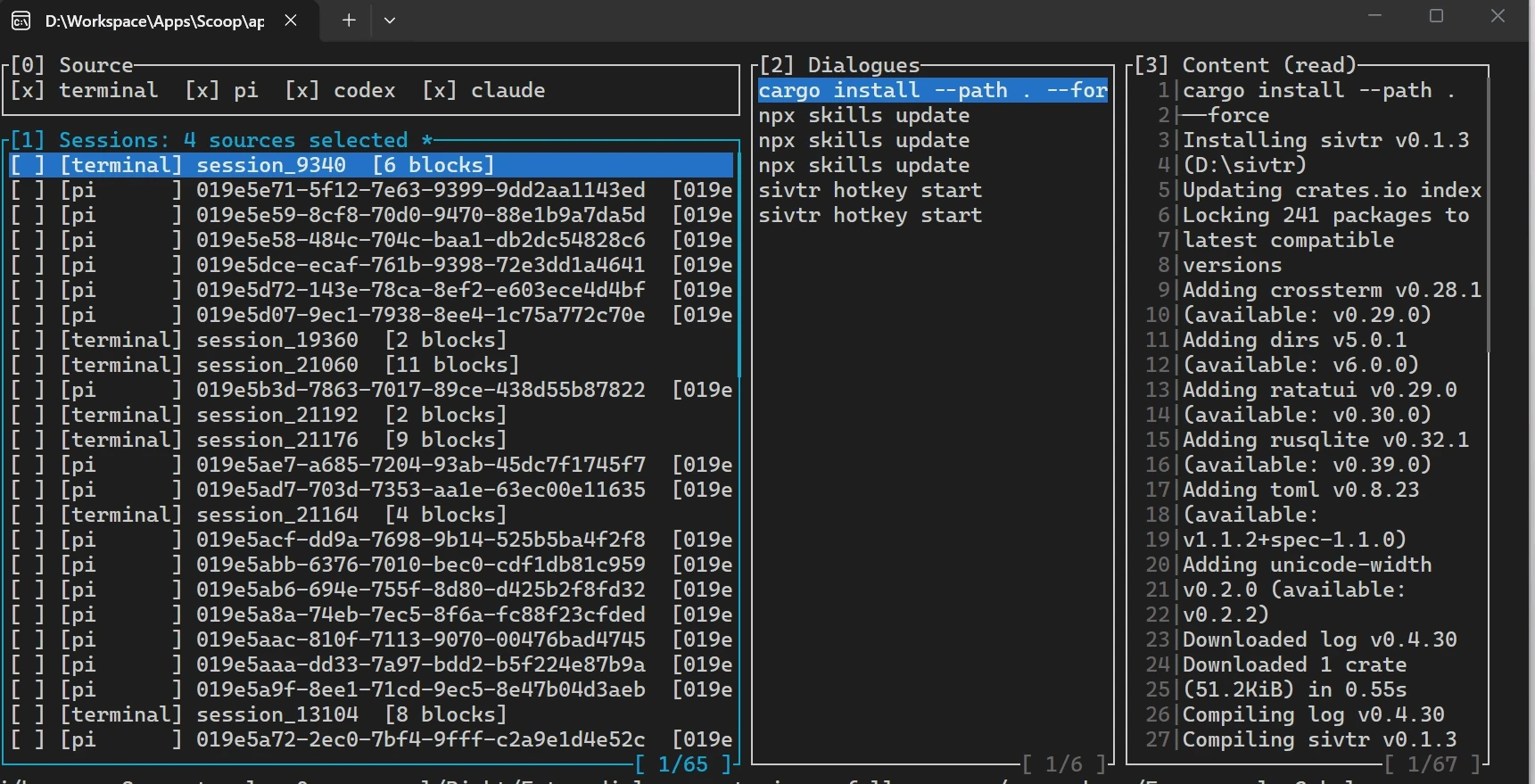Select pi session 019e5e58-484c-704c-baa1-db2dc54828c6
Screen dimensions: 1535x784
(x=371, y=240)
